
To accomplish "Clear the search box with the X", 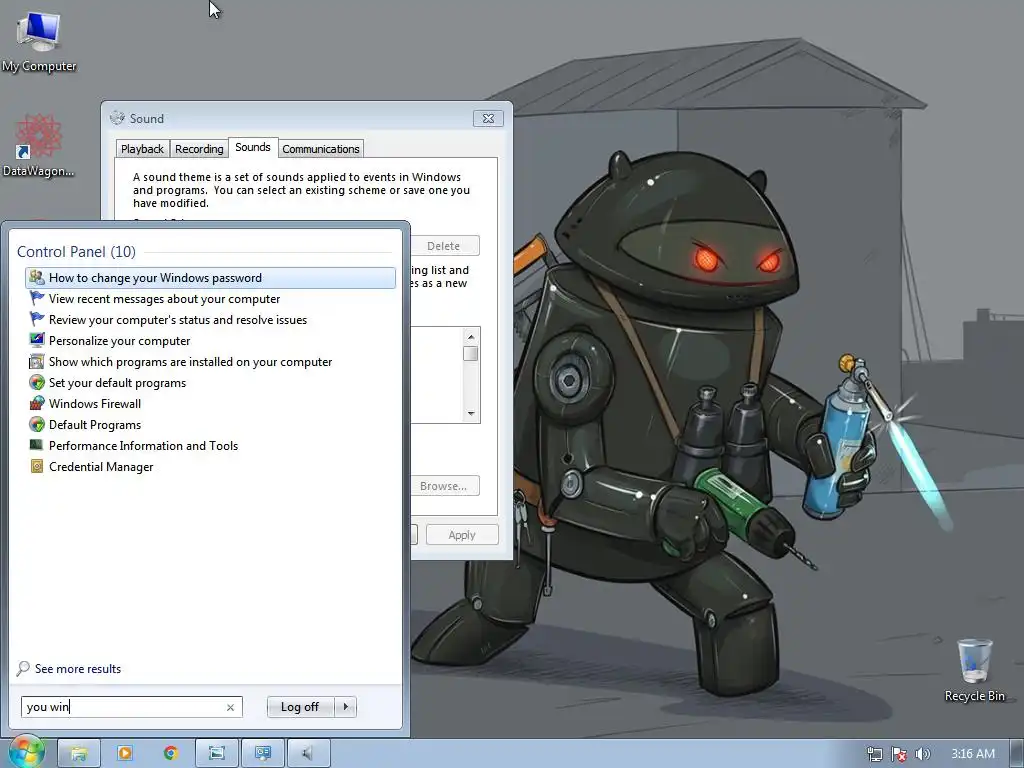I will (230, 707).
